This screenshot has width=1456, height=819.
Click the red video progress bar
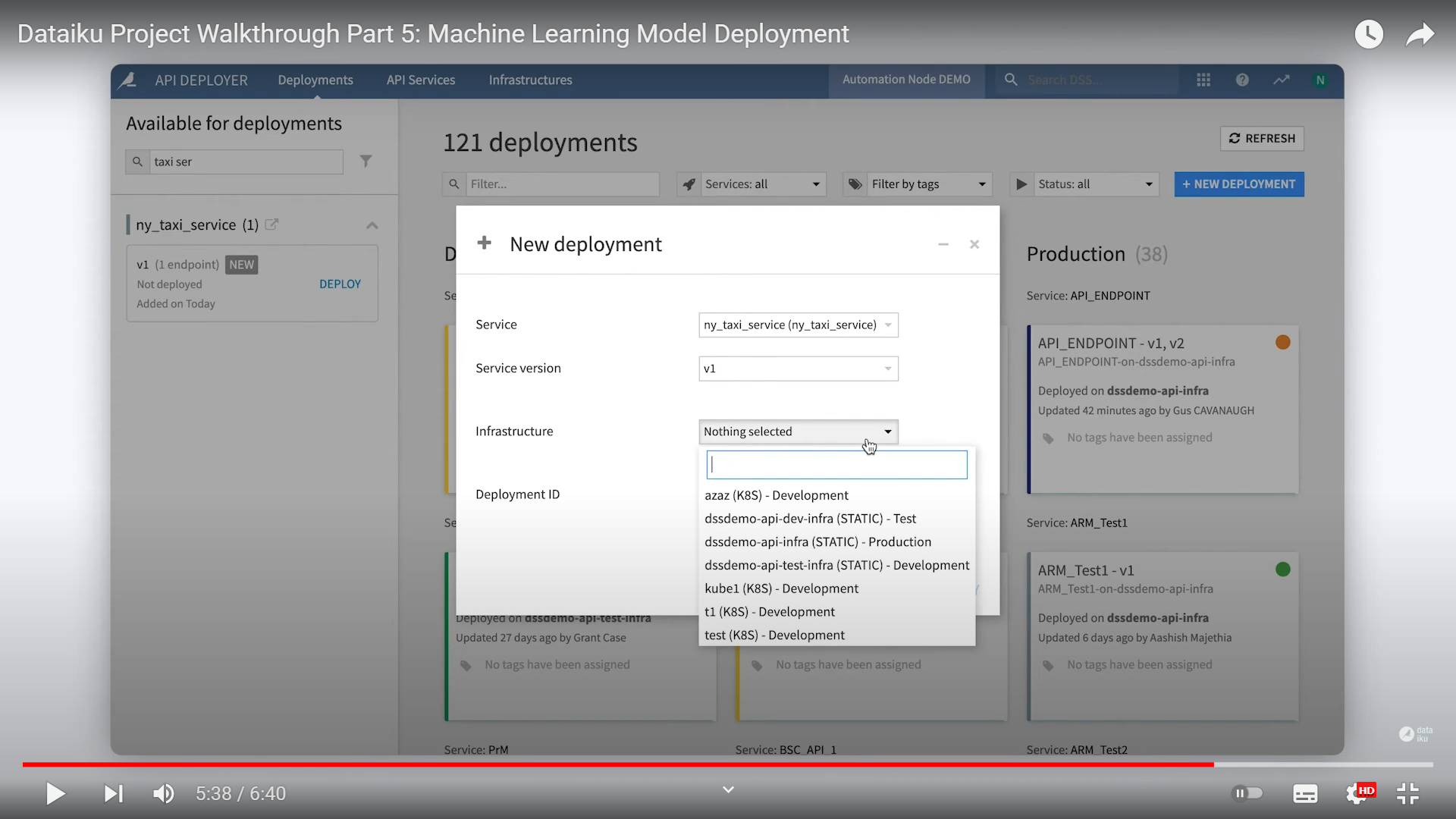pyautogui.click(x=607, y=764)
